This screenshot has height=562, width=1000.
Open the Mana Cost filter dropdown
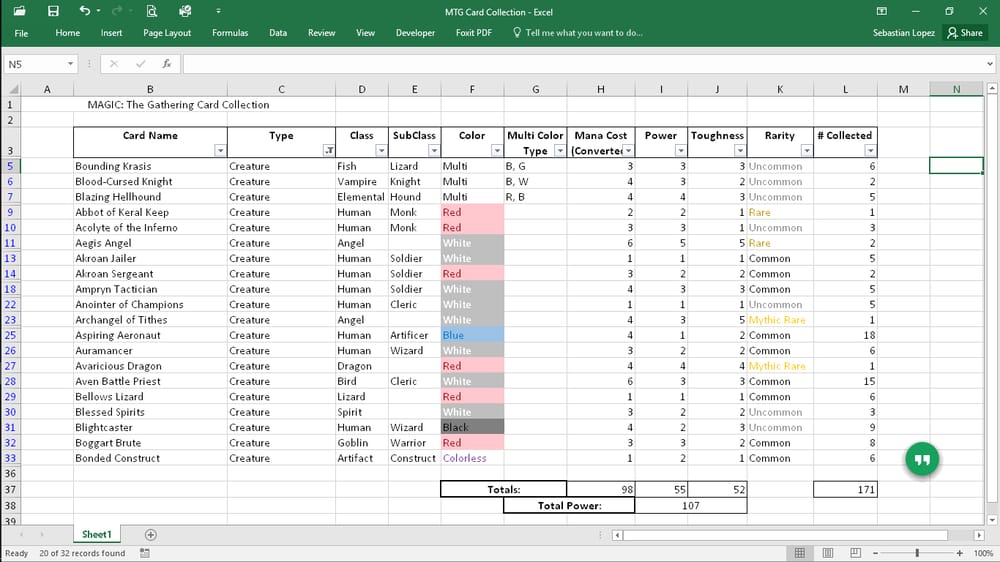pyautogui.click(x=628, y=151)
